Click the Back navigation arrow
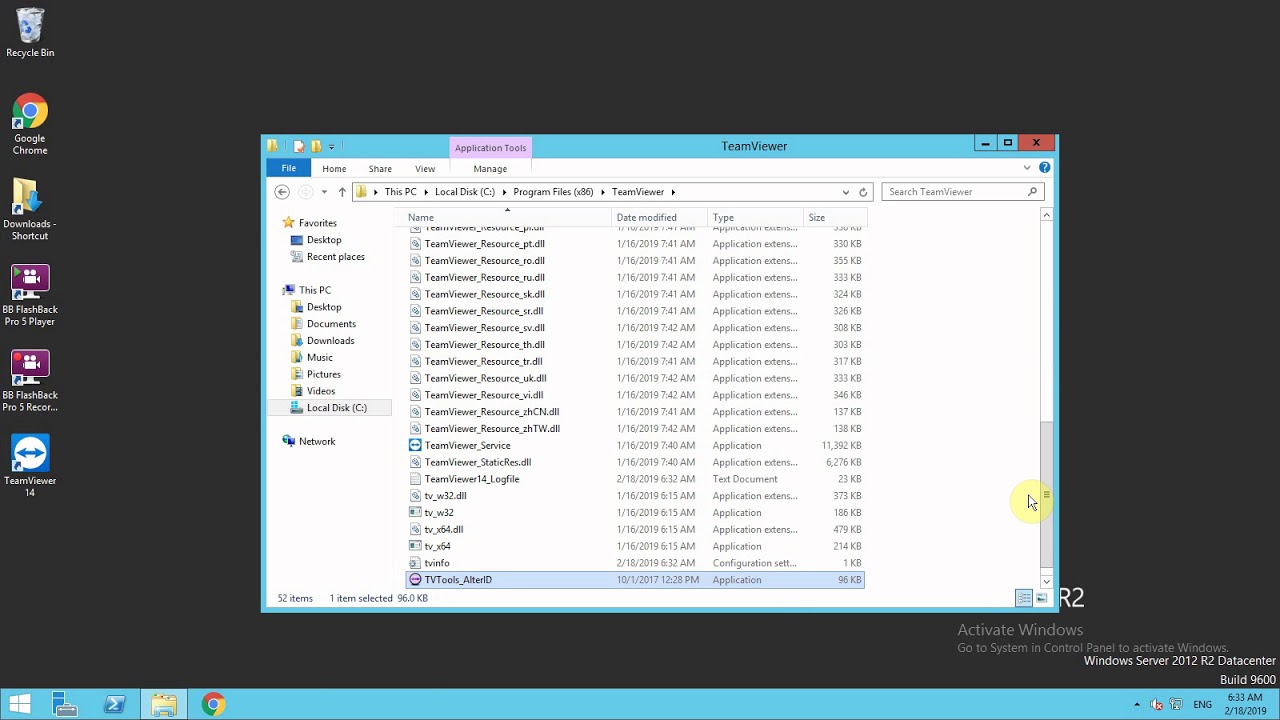The image size is (1280, 720). pyautogui.click(x=282, y=192)
